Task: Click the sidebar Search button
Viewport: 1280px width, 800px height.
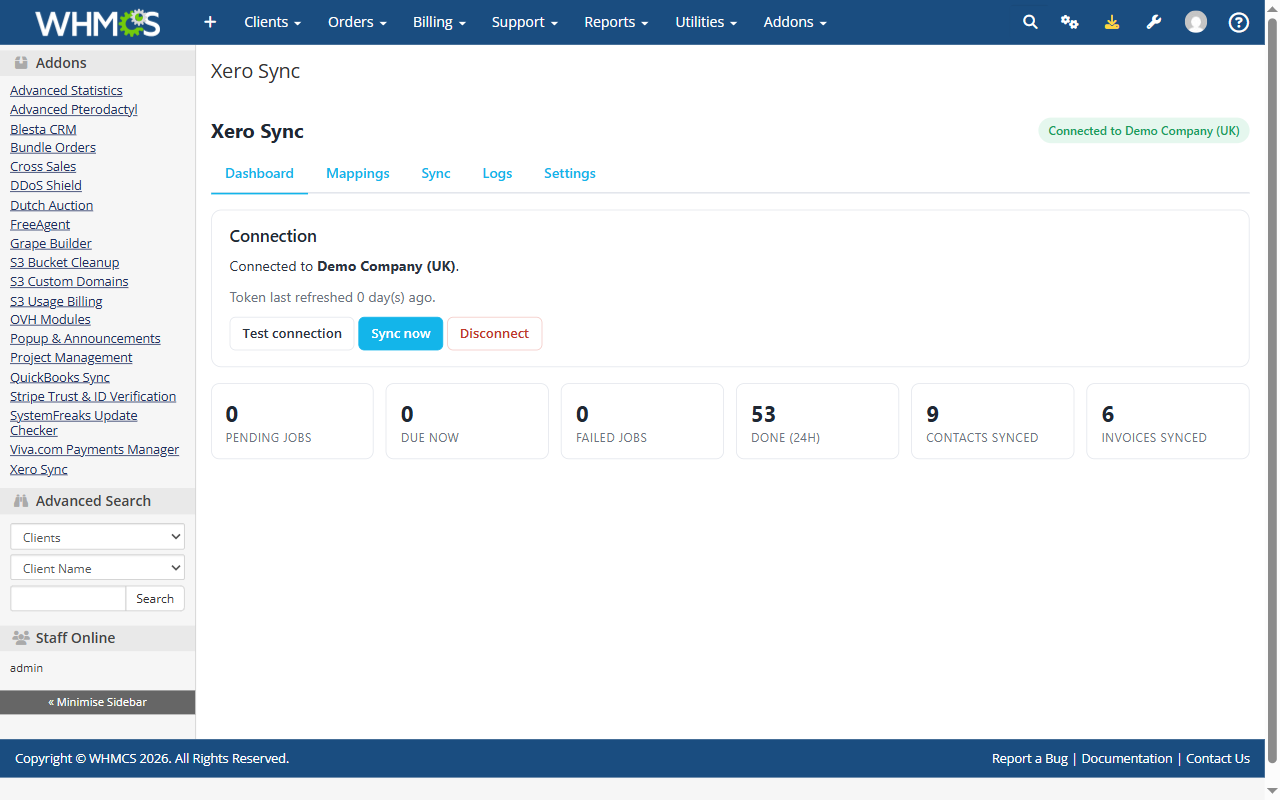Action: tap(155, 599)
